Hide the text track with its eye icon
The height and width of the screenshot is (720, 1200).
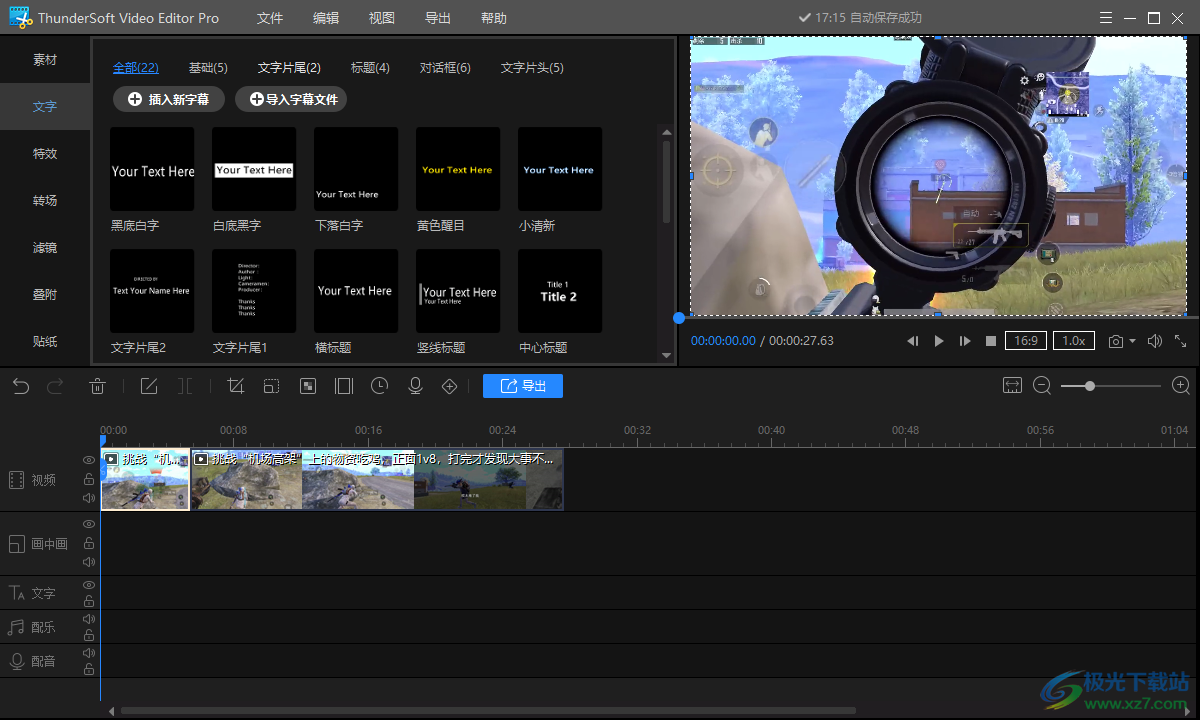tap(89, 585)
